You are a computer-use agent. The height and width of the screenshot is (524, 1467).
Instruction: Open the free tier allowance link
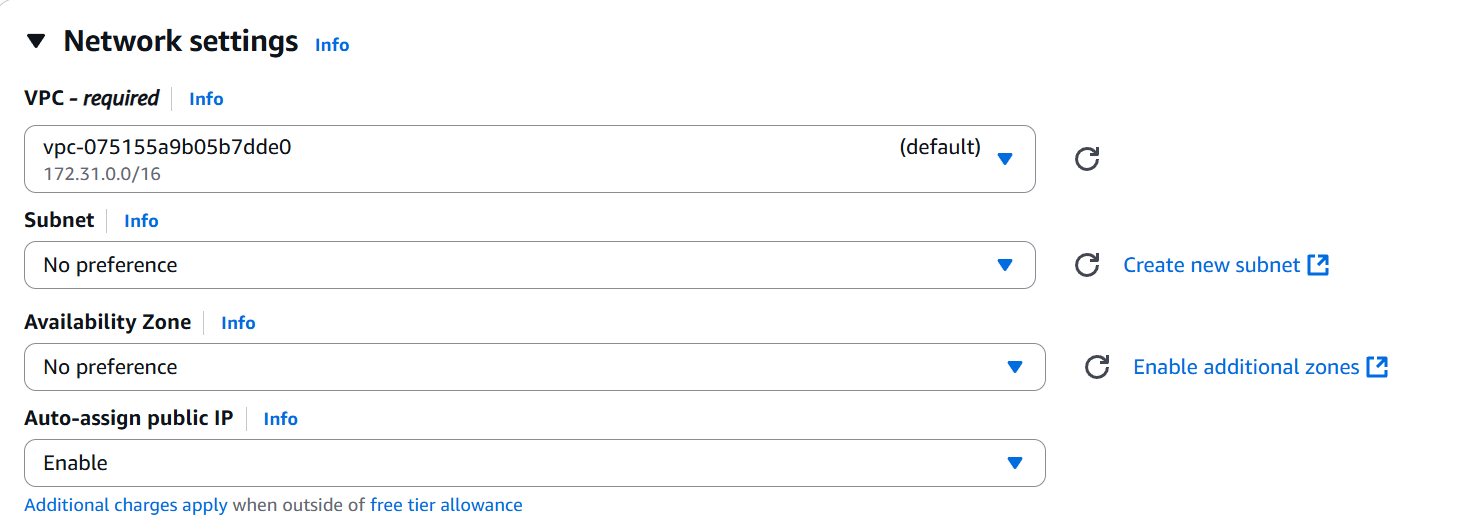click(x=446, y=505)
